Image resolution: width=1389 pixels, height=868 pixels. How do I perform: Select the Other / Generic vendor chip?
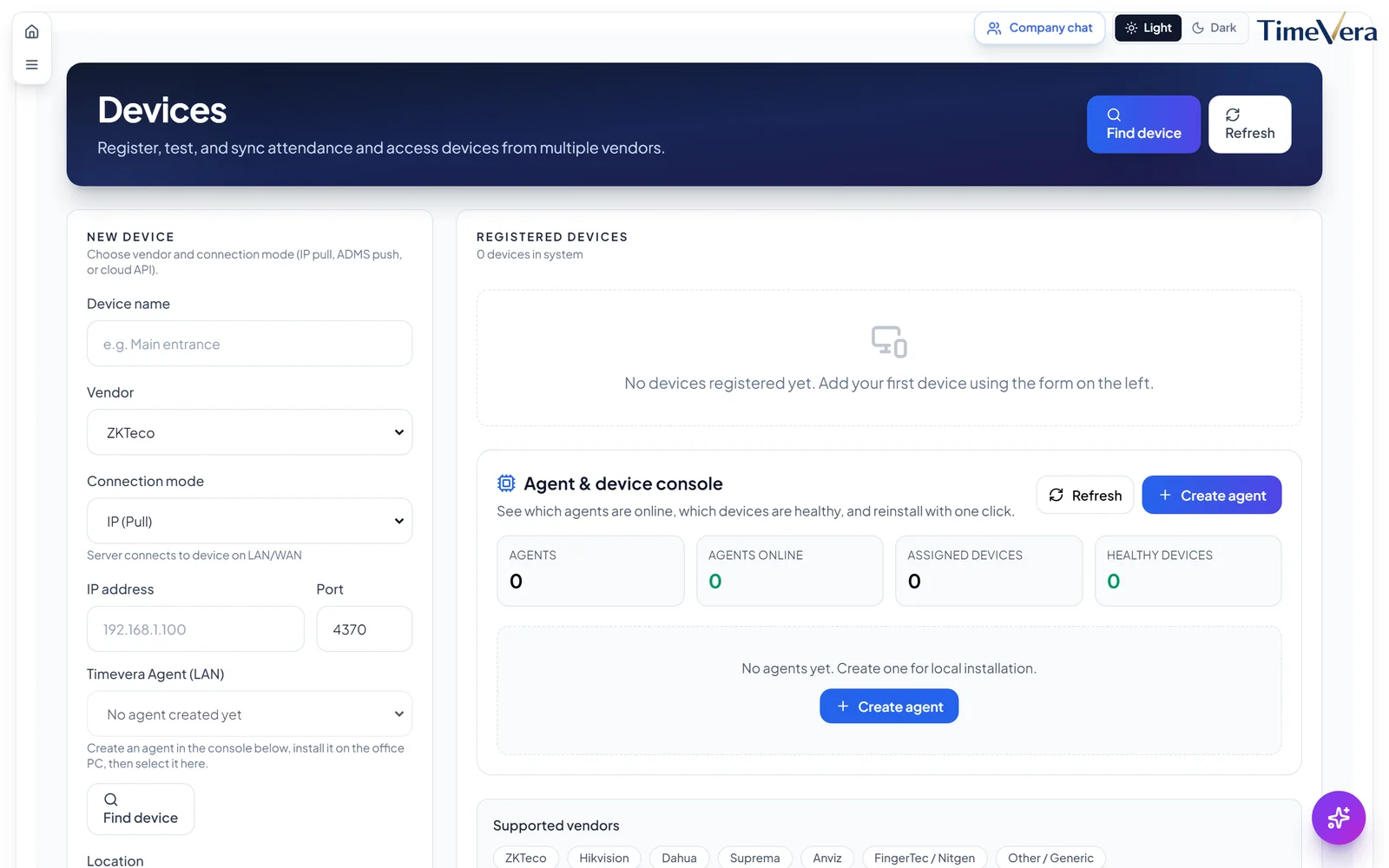[x=1050, y=858]
